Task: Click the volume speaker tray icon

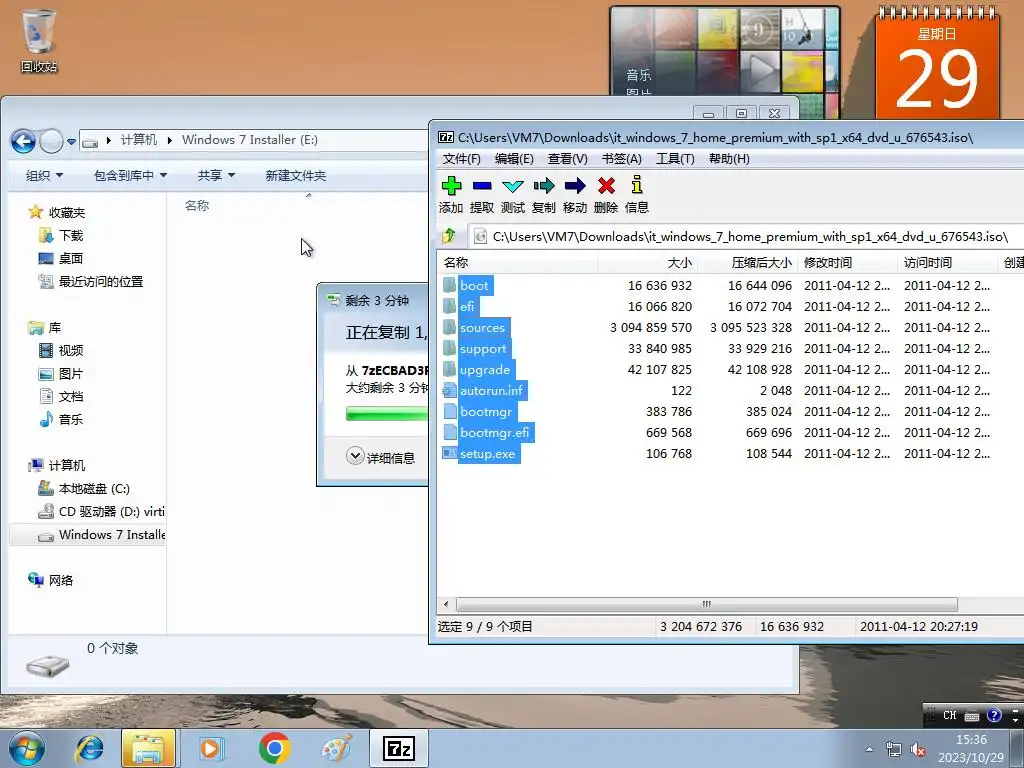Action: point(918,750)
